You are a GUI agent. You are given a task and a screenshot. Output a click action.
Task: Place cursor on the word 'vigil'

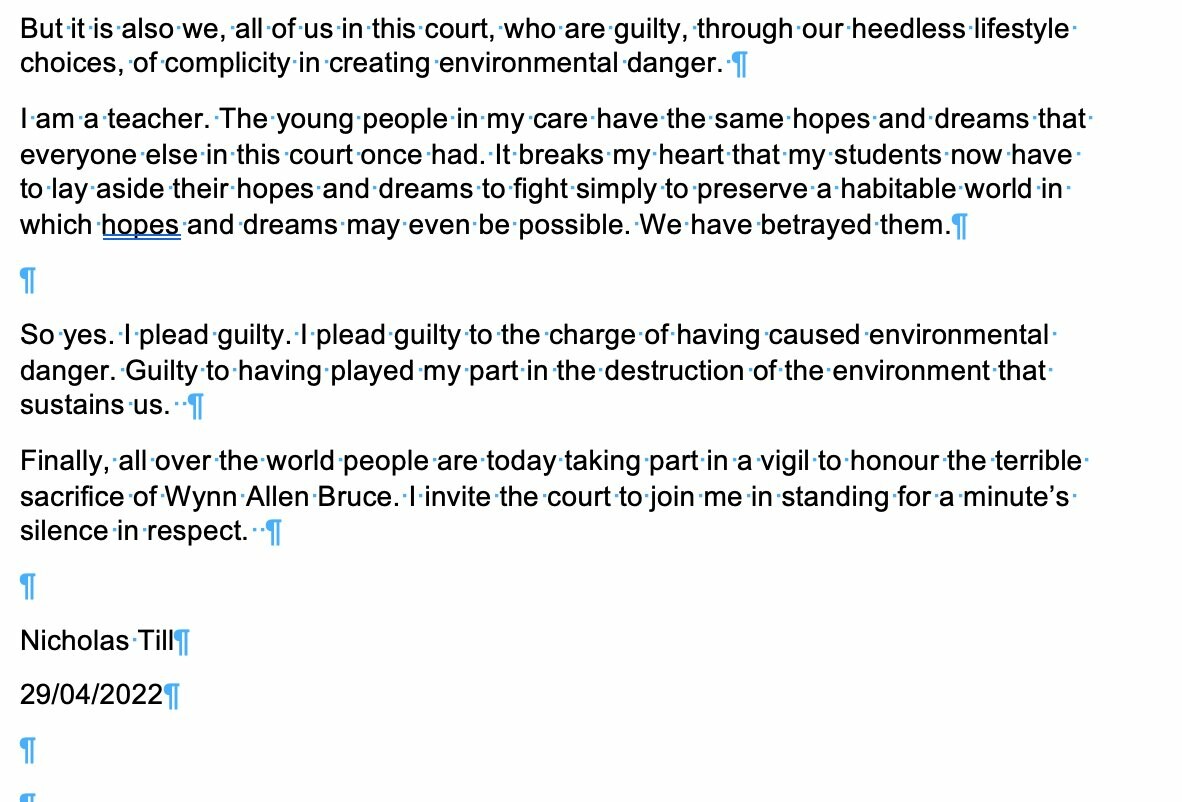[x=785, y=461]
